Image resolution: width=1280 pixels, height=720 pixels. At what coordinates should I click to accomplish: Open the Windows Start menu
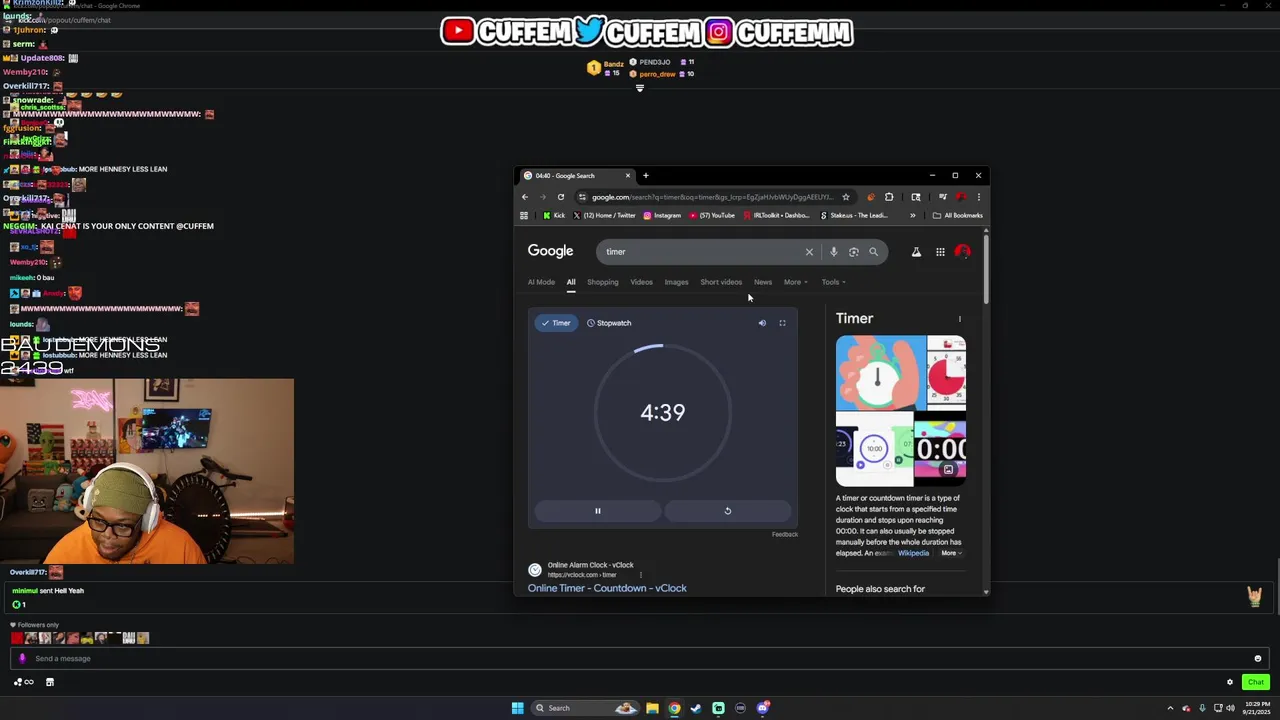(517, 708)
